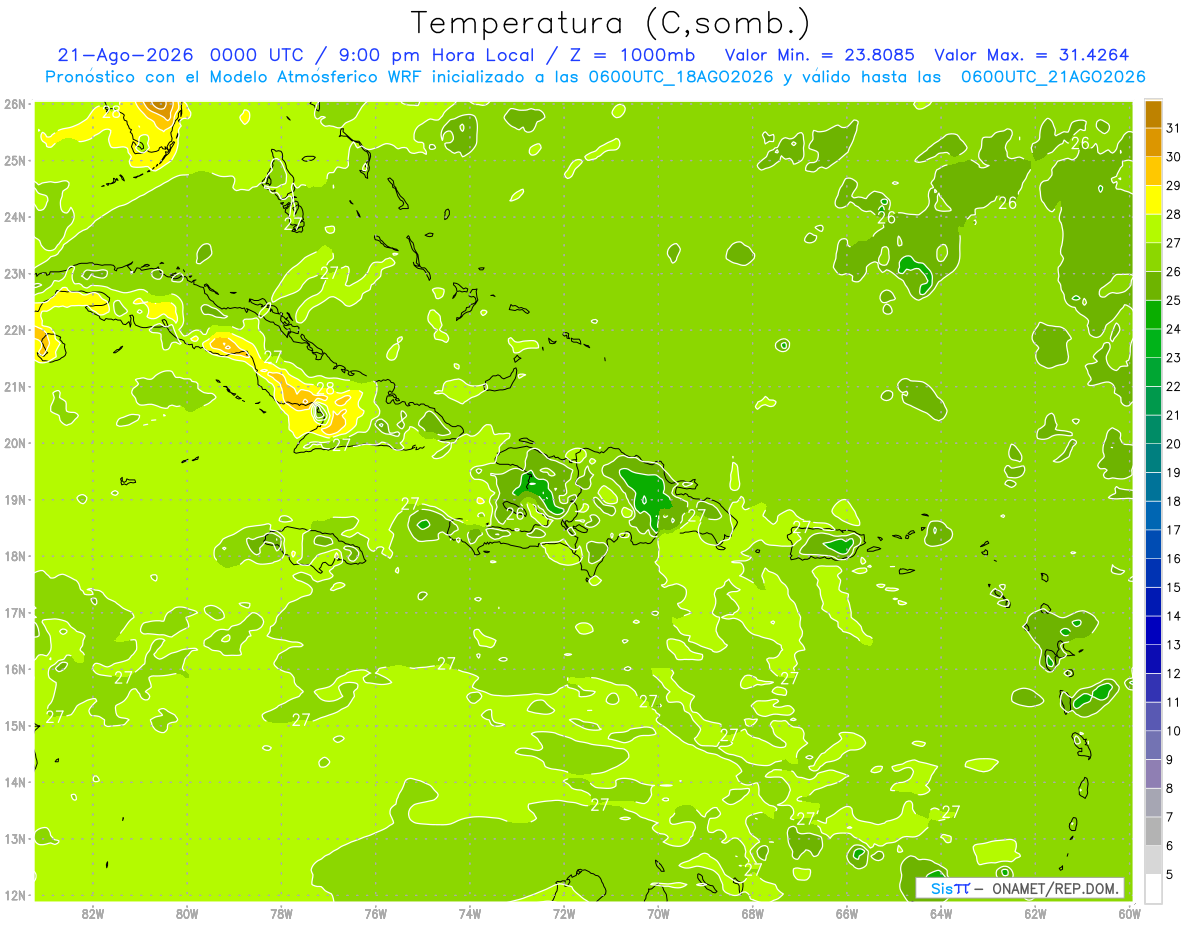Click the dark orange swatch above 31

click(1153, 113)
